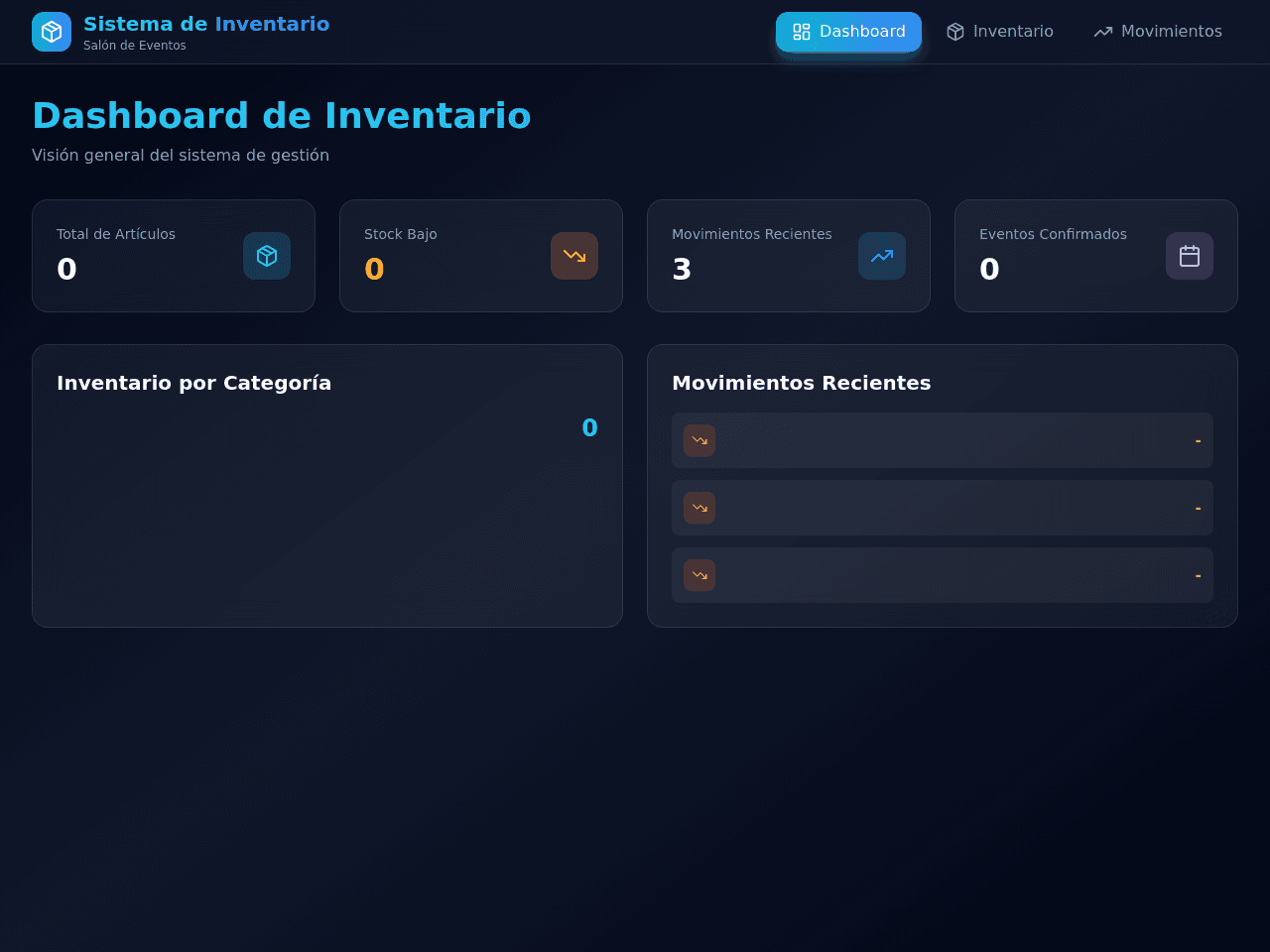Click the trending-up icon in Movimientos Recientes stat card
This screenshot has width=1270, height=952.
(882, 256)
